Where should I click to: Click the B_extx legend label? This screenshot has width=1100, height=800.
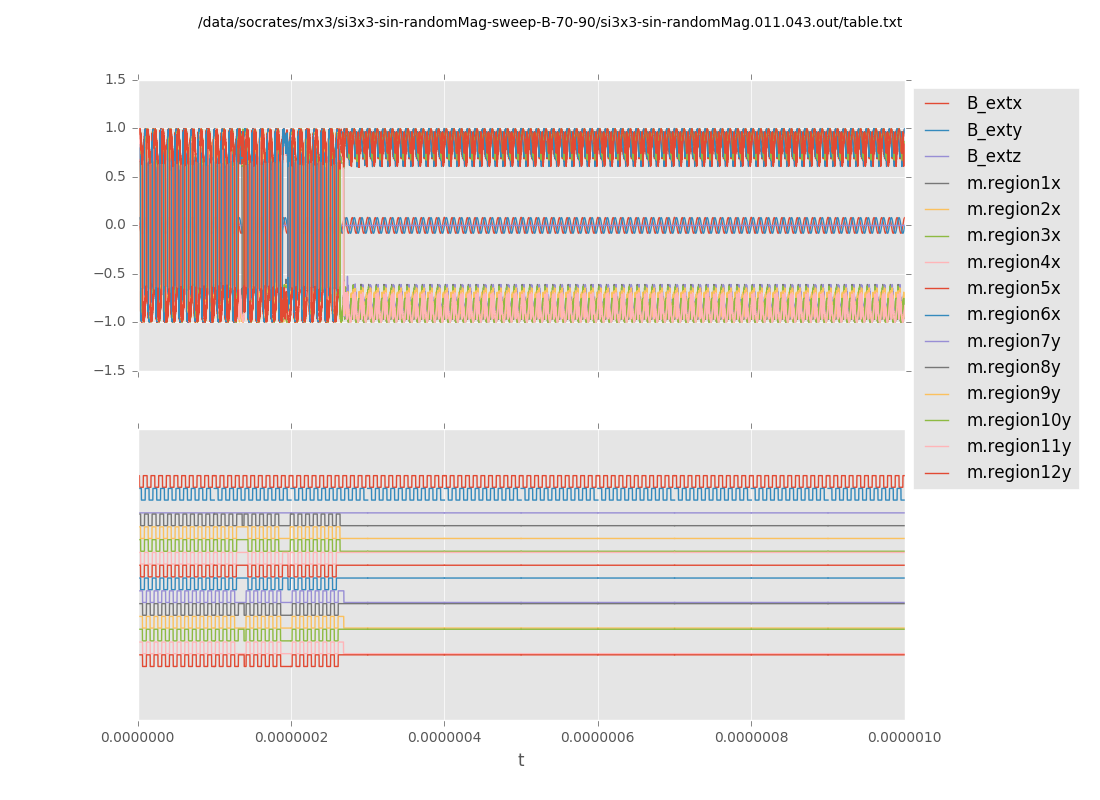click(x=994, y=103)
